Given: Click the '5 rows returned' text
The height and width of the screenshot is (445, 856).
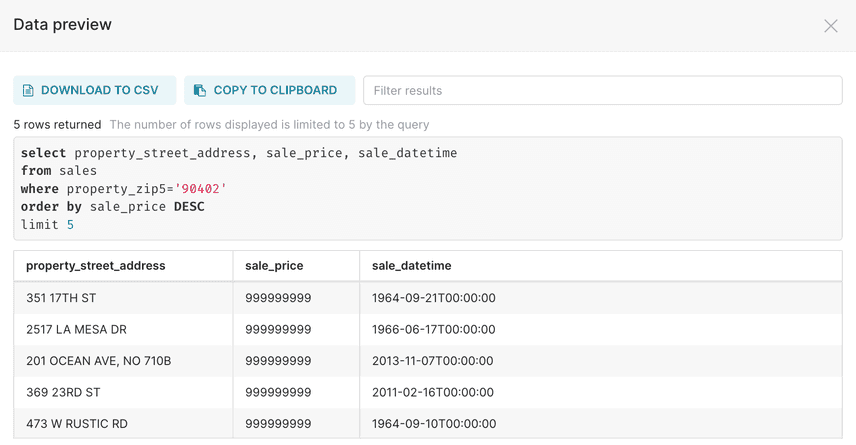Looking at the screenshot, I should click(x=57, y=124).
